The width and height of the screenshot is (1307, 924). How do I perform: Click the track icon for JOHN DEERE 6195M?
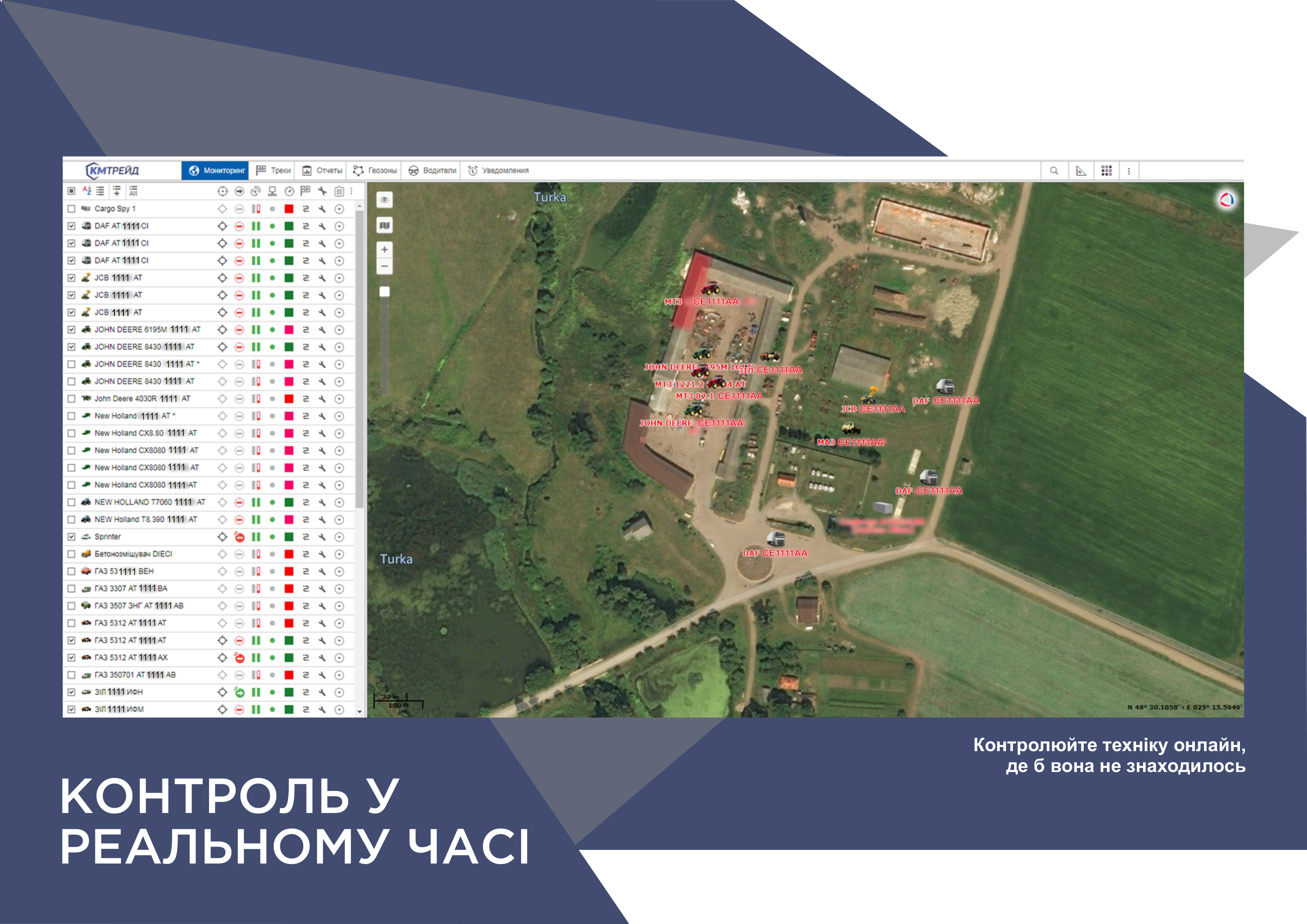point(306,330)
